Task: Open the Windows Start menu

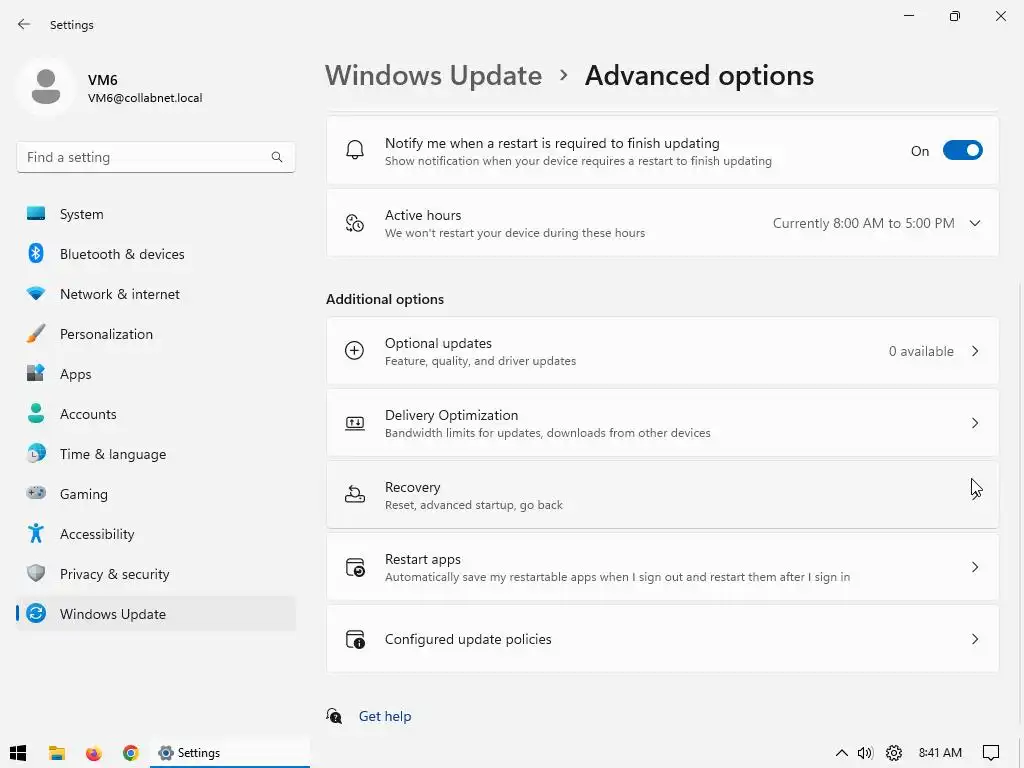Action: [18, 753]
